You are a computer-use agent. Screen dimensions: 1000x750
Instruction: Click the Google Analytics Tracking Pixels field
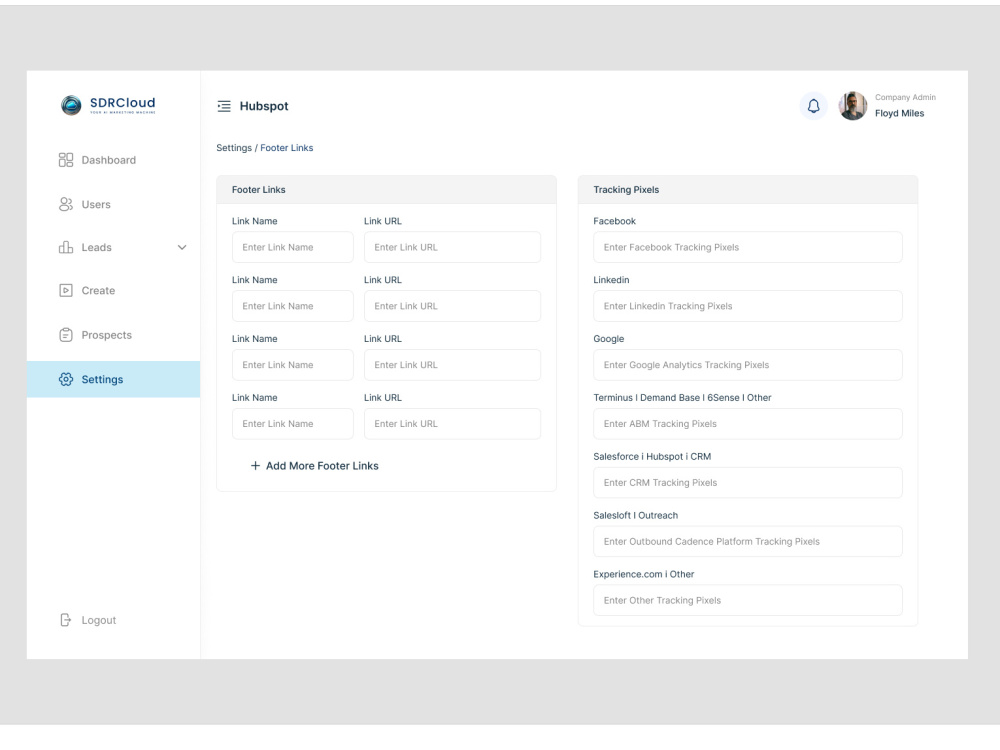pos(747,365)
